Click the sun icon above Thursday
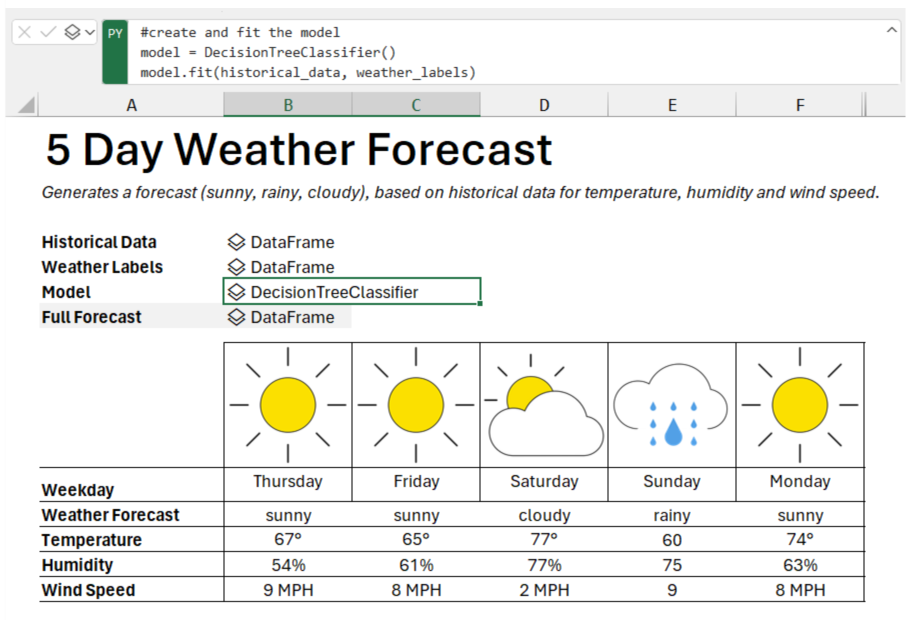The width and height of the screenshot is (913, 620). (288, 405)
